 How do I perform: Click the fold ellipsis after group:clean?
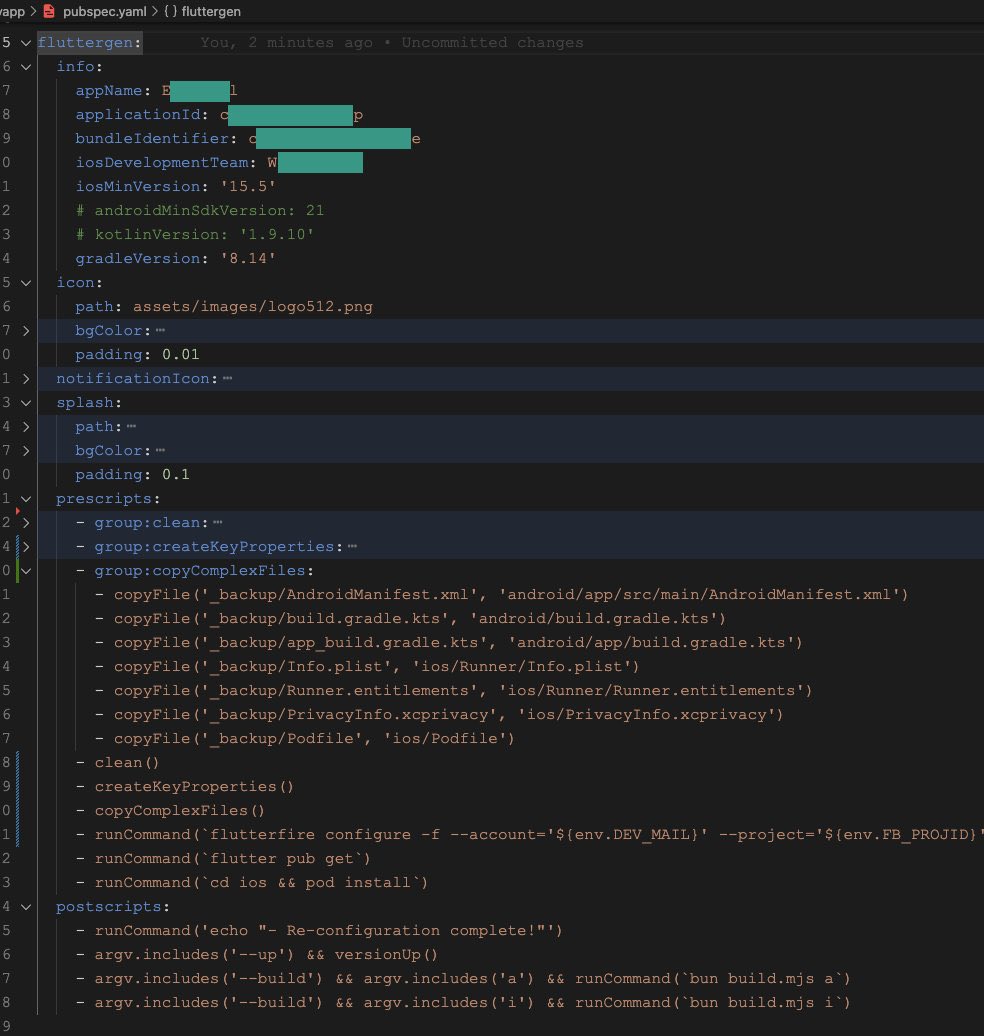[217, 523]
